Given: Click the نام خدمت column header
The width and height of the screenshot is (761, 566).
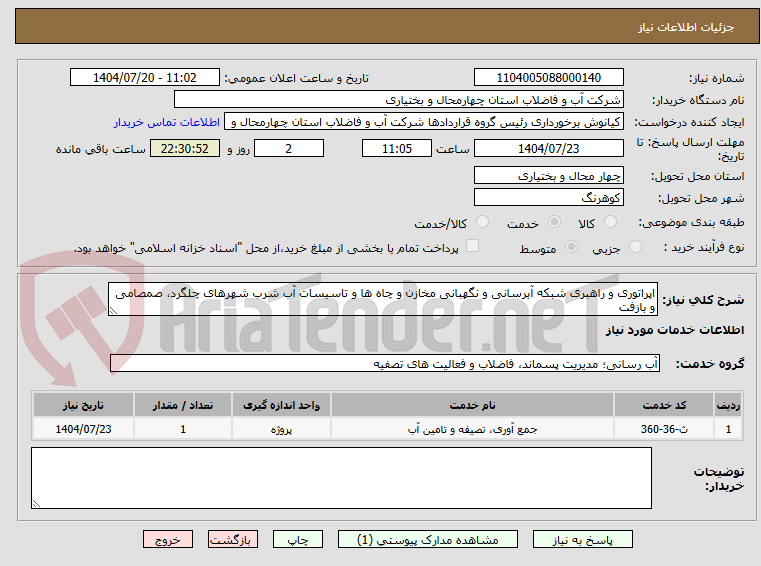Looking at the screenshot, I should point(472,405).
